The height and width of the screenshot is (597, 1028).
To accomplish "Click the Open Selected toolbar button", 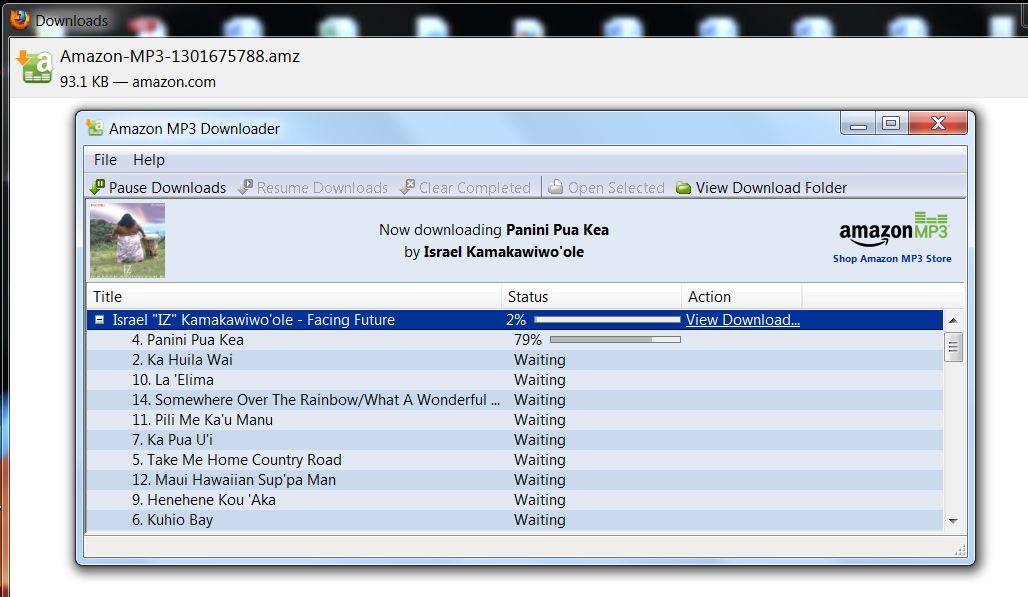I will (606, 187).
